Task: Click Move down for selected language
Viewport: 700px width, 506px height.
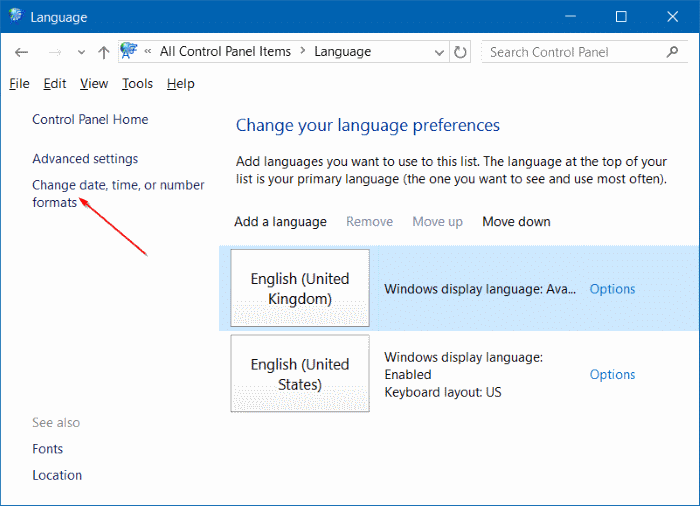Action: [516, 221]
